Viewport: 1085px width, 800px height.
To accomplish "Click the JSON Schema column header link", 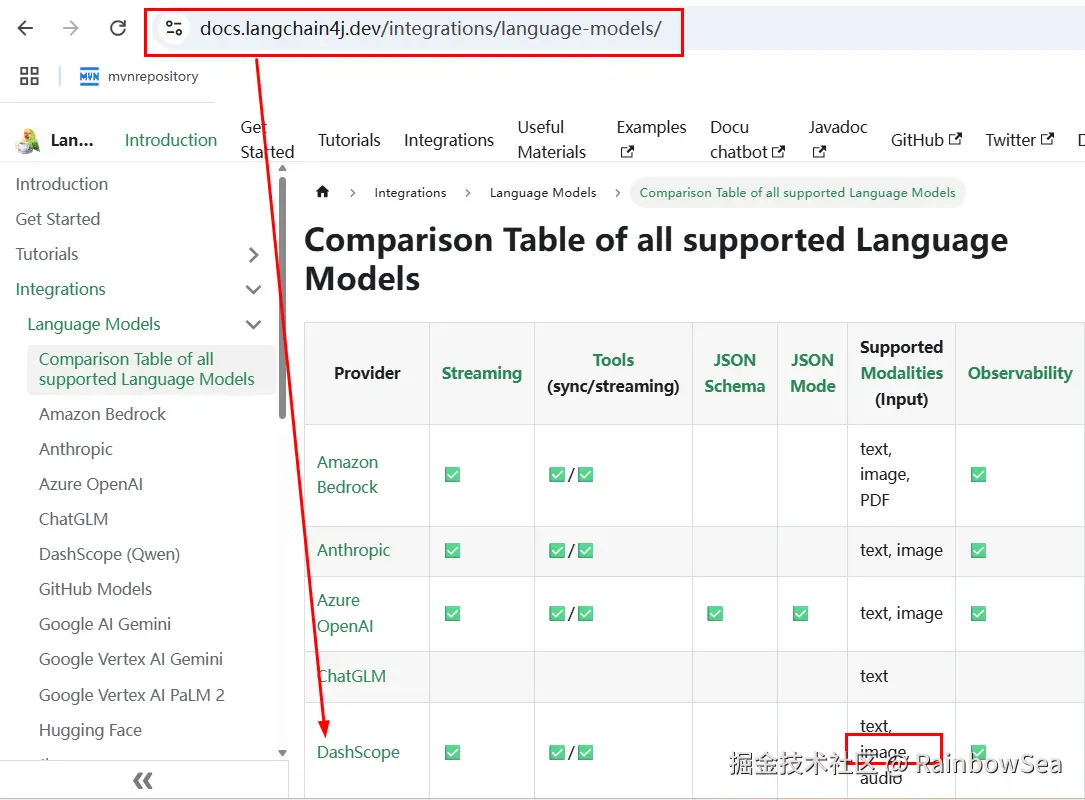I will tap(735, 374).
